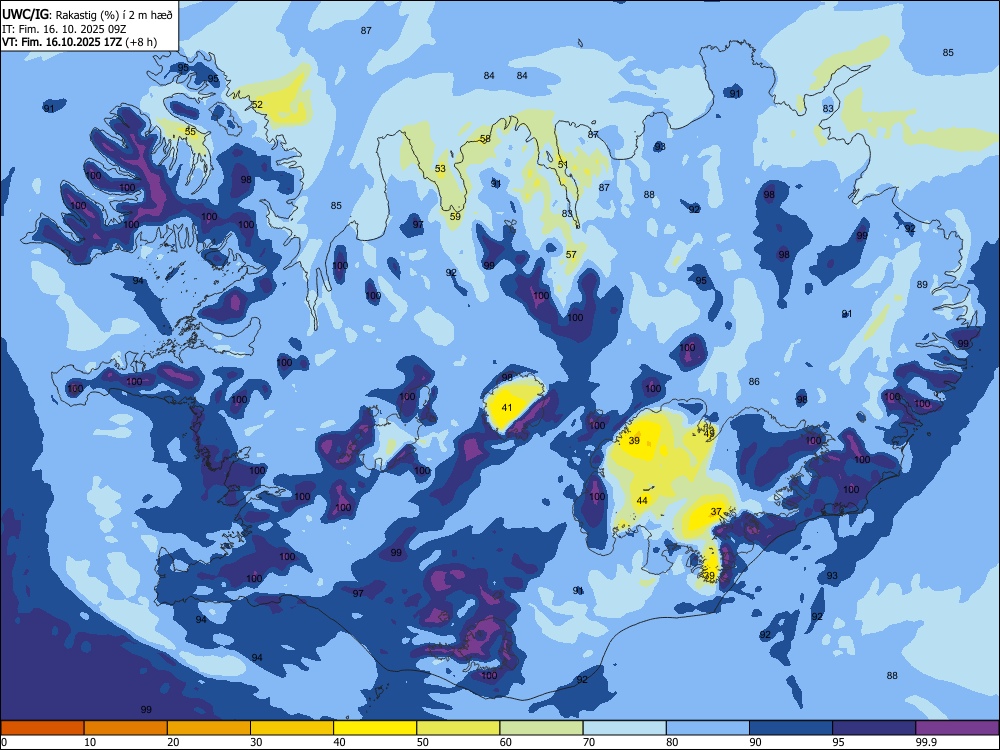This screenshot has width=1000, height=750.
Task: Click the humidity value '89' on the map
Action: click(x=922, y=284)
